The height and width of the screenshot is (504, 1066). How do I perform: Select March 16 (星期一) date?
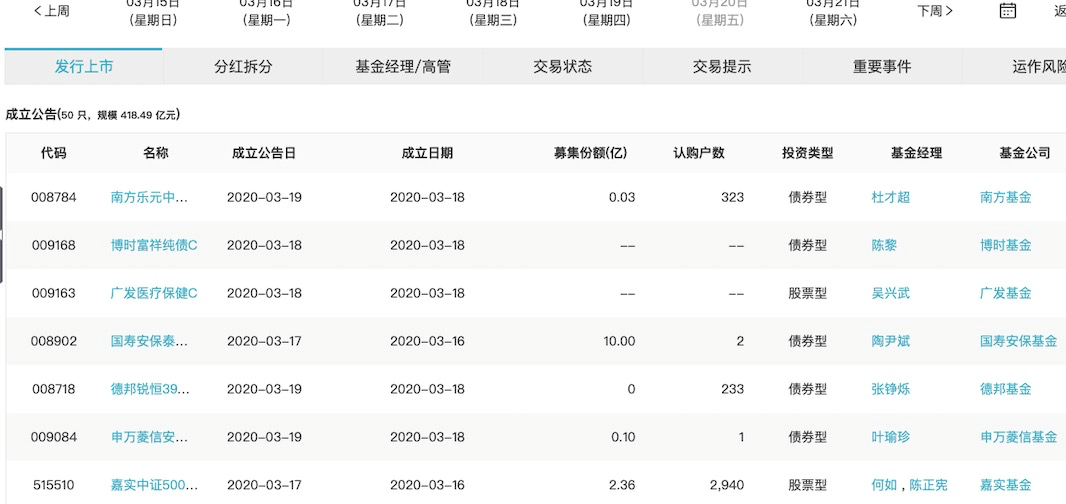(x=266, y=12)
